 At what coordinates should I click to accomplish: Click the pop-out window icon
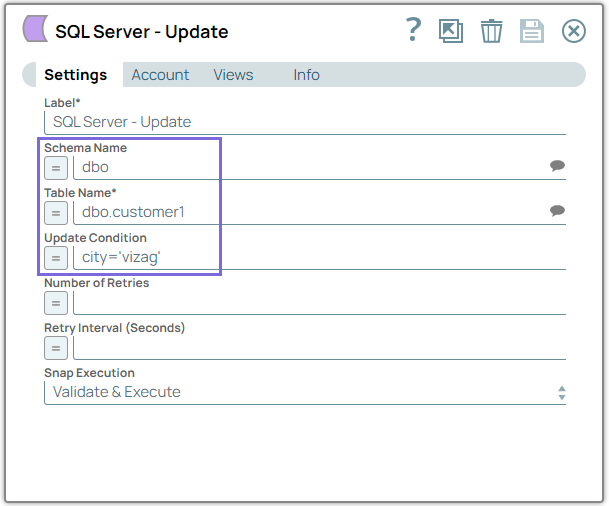(x=451, y=31)
